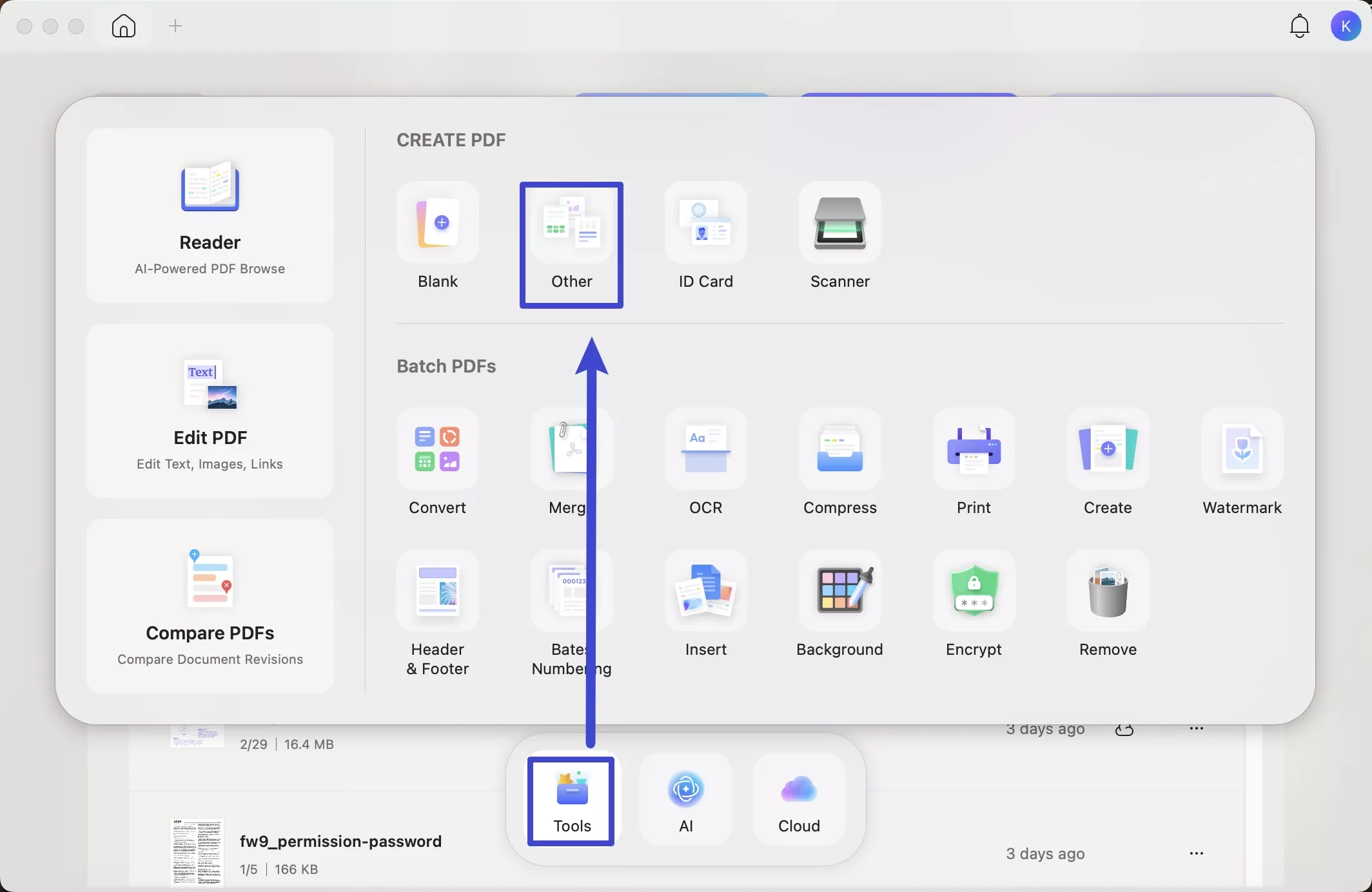Viewport: 1372px width, 892px height.
Task: Select the Watermark batch tool
Action: pyautogui.click(x=1242, y=450)
